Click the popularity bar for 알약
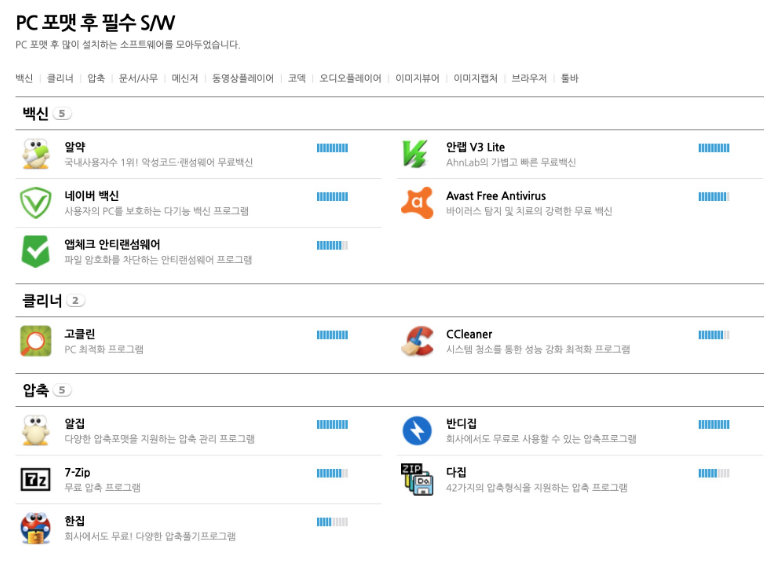 coord(332,148)
